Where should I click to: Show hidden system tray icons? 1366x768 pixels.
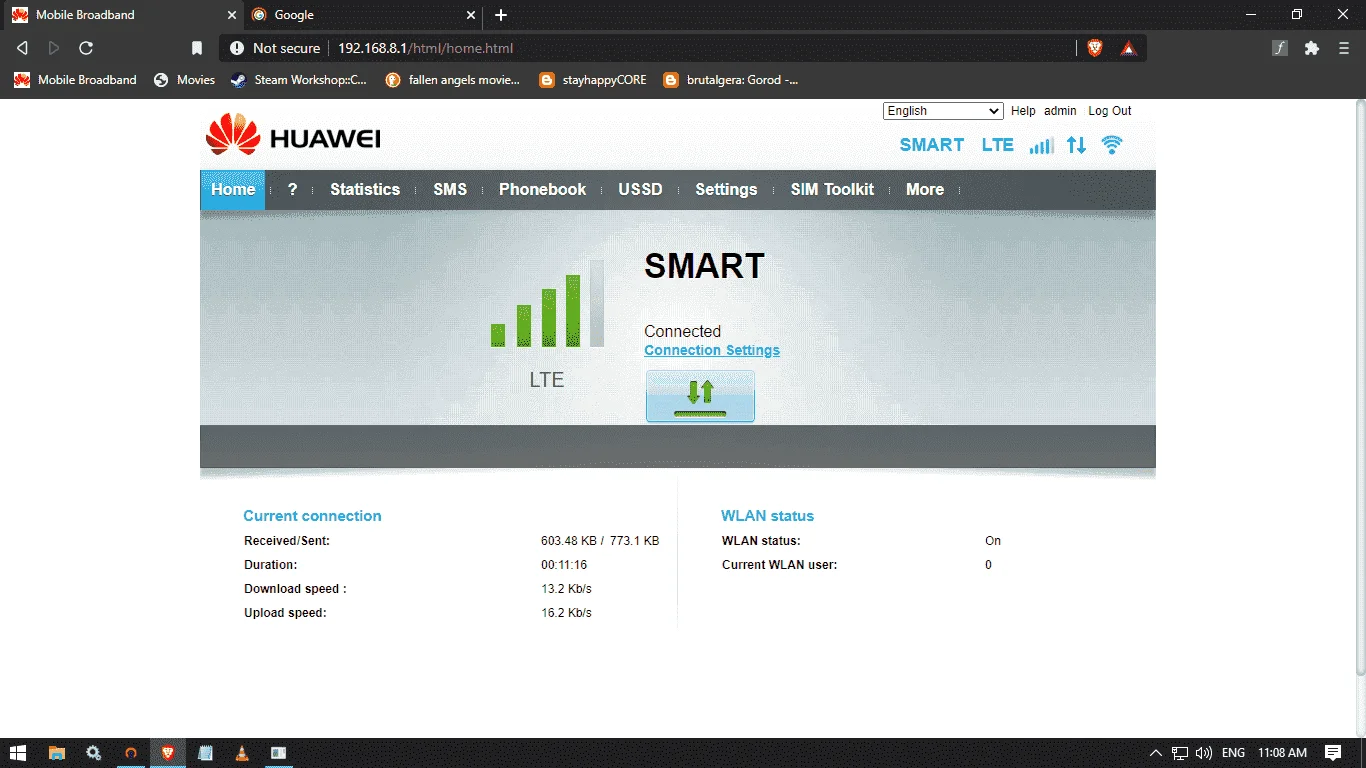pyautogui.click(x=1156, y=753)
